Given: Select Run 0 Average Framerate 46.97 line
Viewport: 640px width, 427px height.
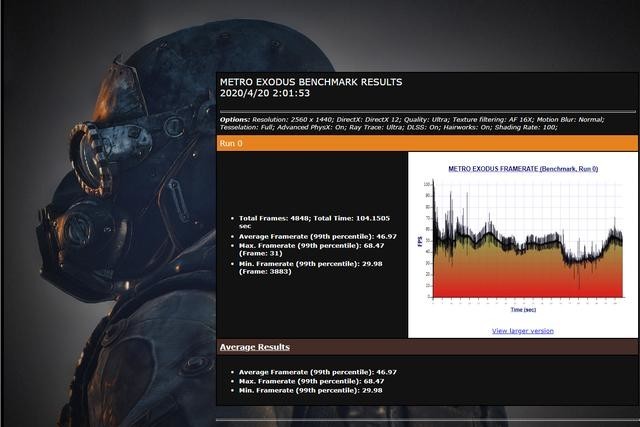Looking at the screenshot, I should pos(318,236).
